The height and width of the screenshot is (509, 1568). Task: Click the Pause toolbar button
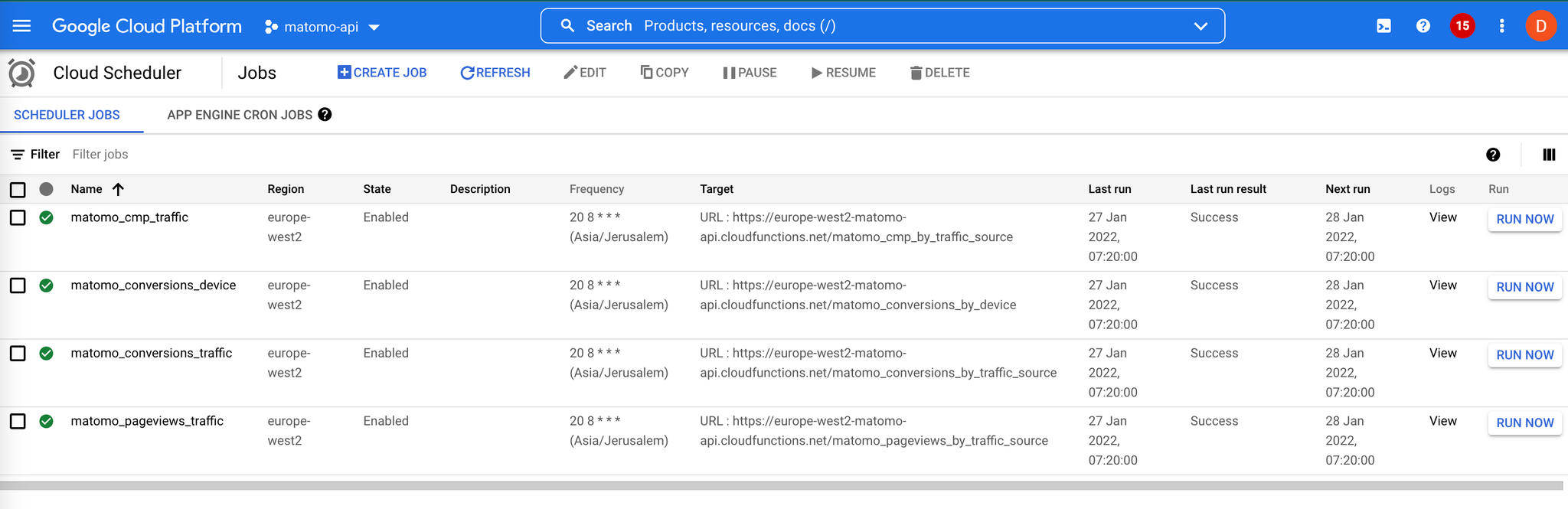tap(750, 73)
